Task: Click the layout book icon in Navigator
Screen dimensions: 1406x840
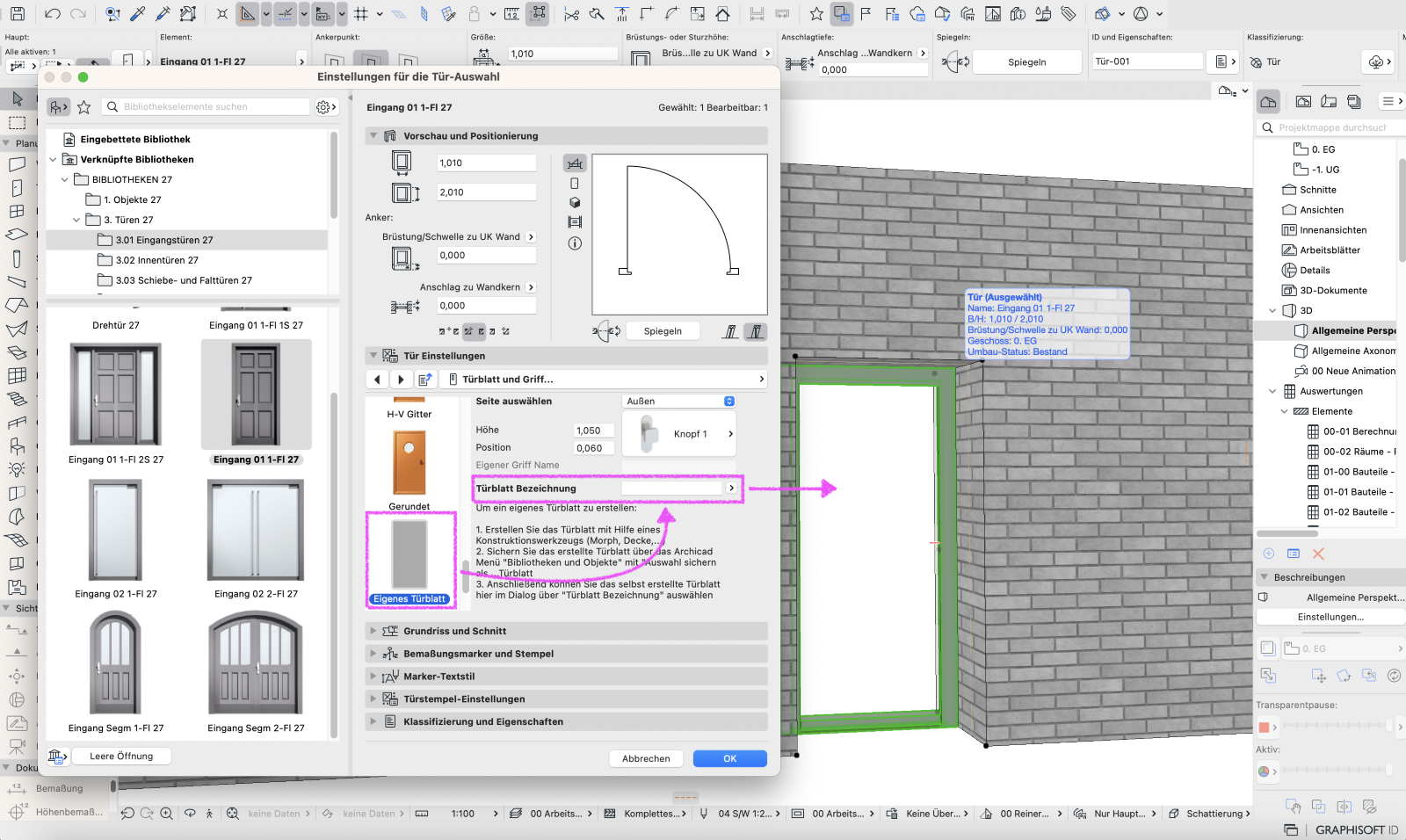Action: click(1329, 102)
